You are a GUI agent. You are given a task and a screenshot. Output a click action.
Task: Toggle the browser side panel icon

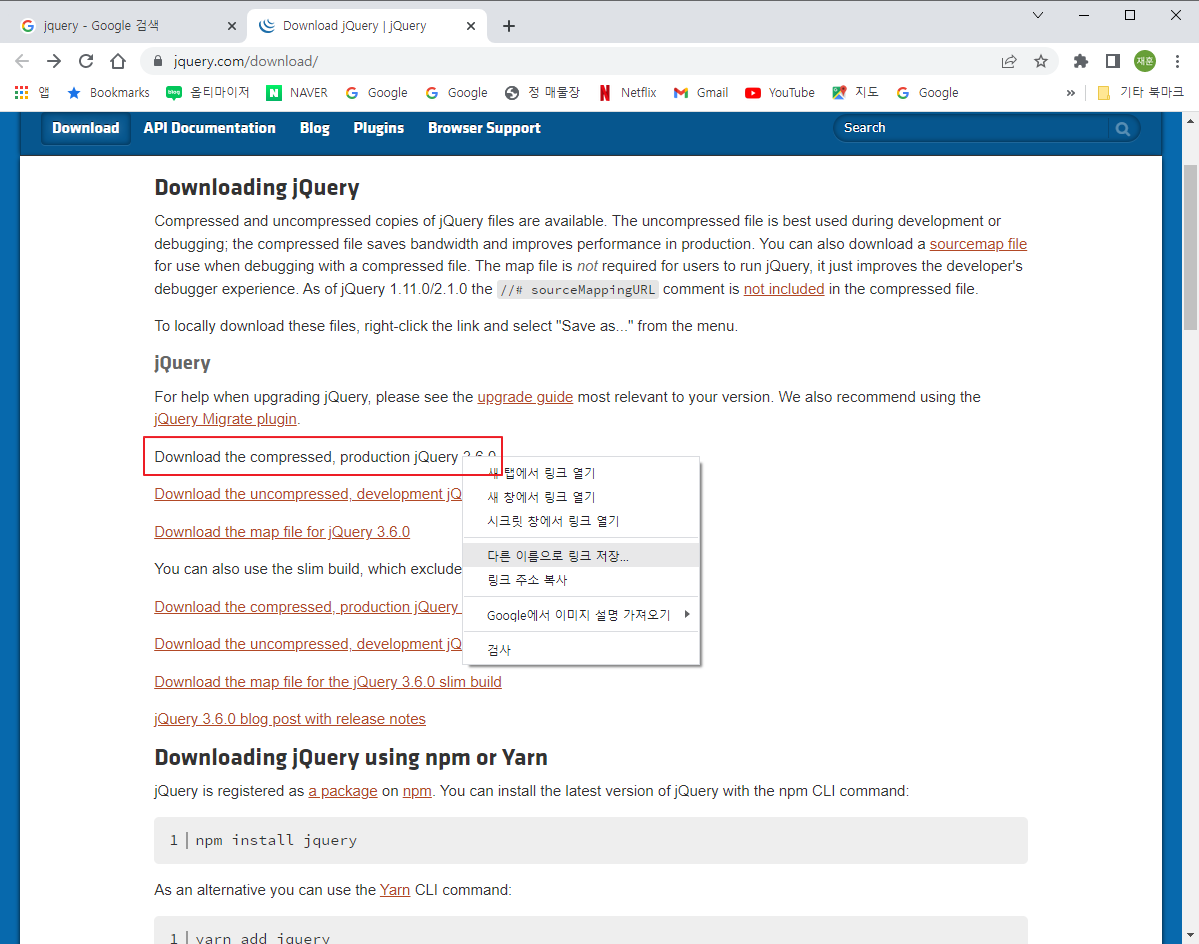[x=1113, y=61]
